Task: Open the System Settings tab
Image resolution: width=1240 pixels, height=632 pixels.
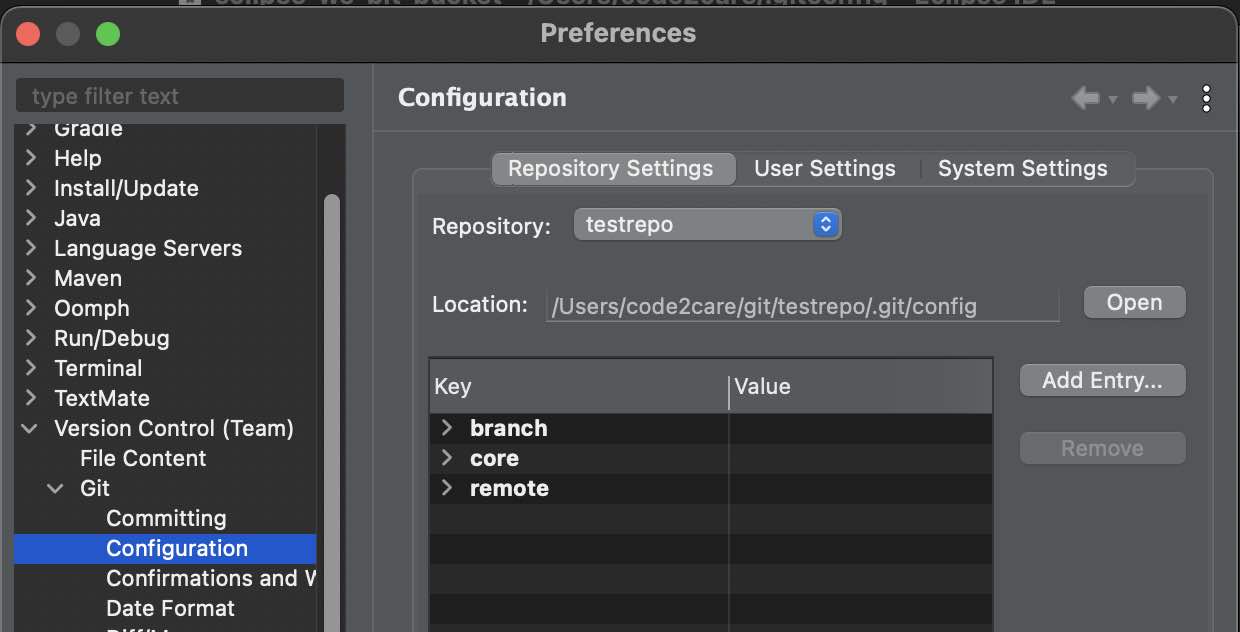Action: click(1022, 168)
